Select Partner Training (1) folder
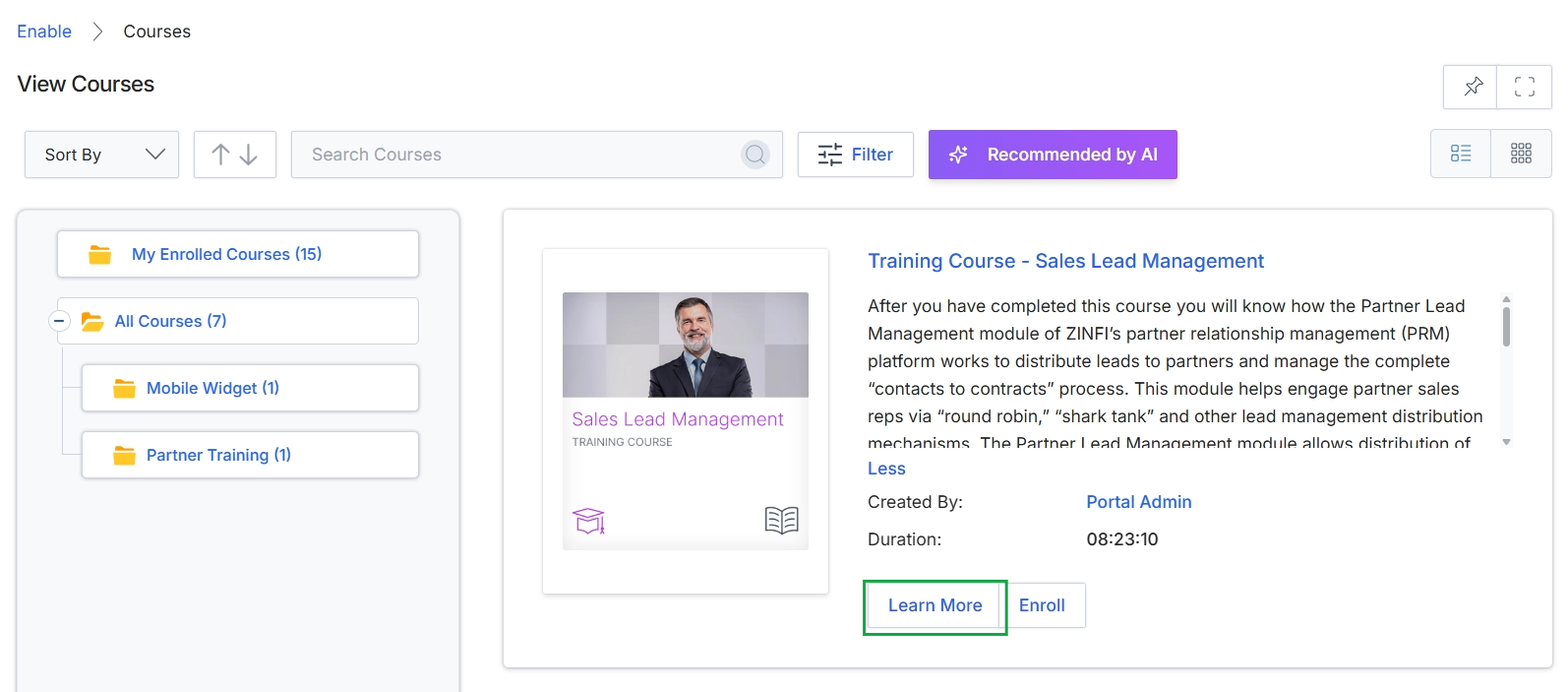 [250, 455]
